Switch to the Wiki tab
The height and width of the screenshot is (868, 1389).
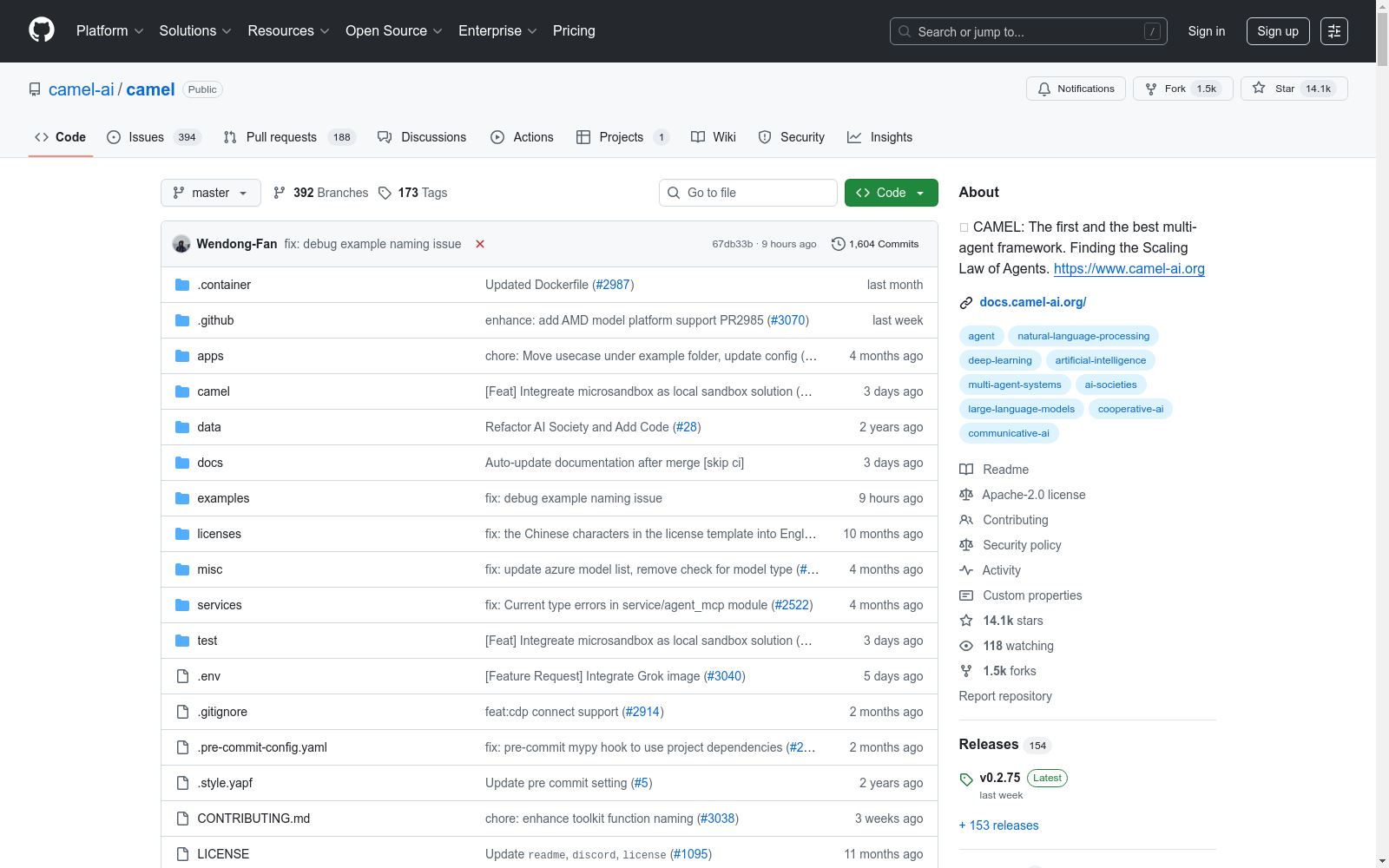tap(714, 137)
